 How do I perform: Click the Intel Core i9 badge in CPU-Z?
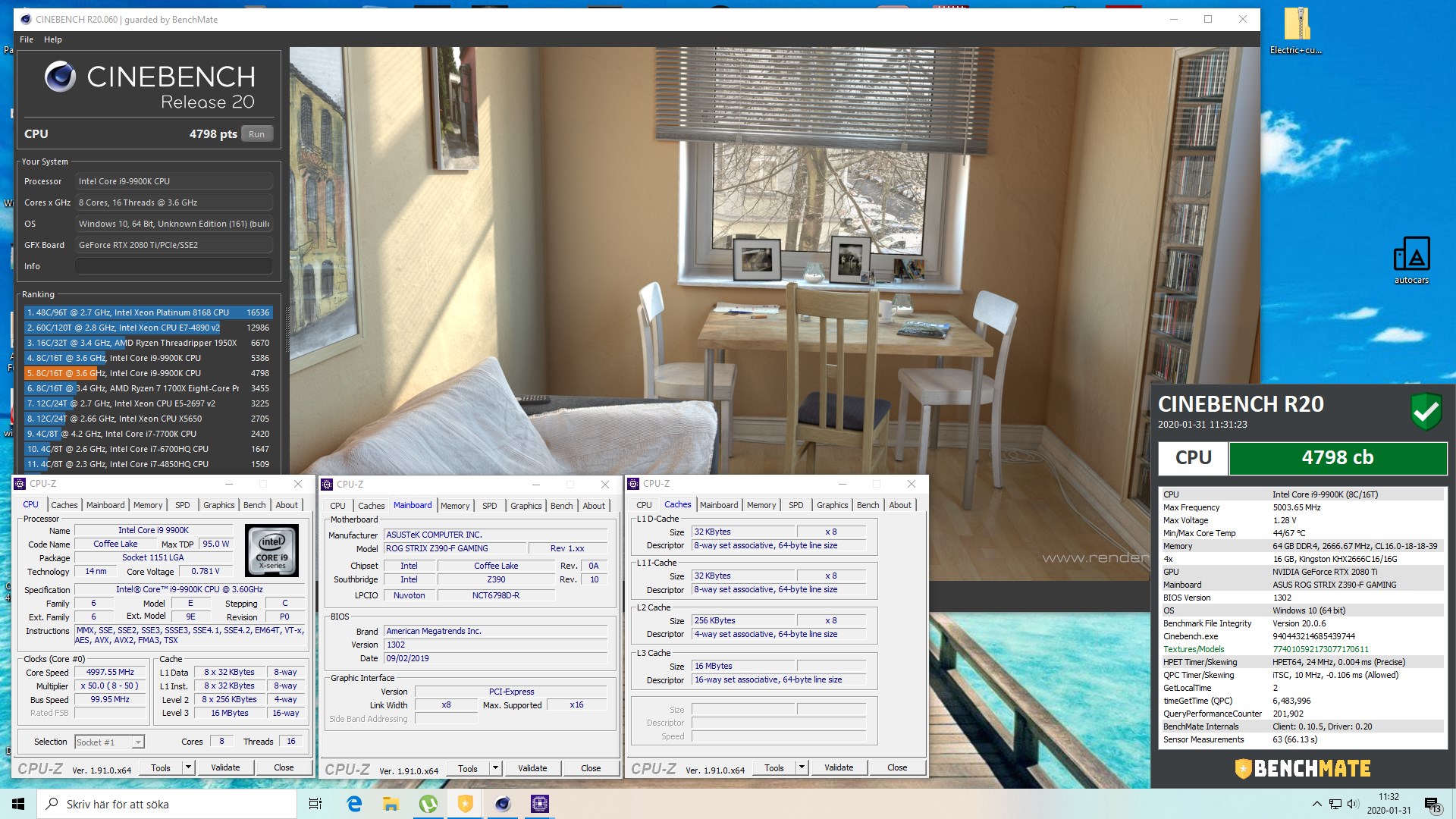click(x=271, y=551)
